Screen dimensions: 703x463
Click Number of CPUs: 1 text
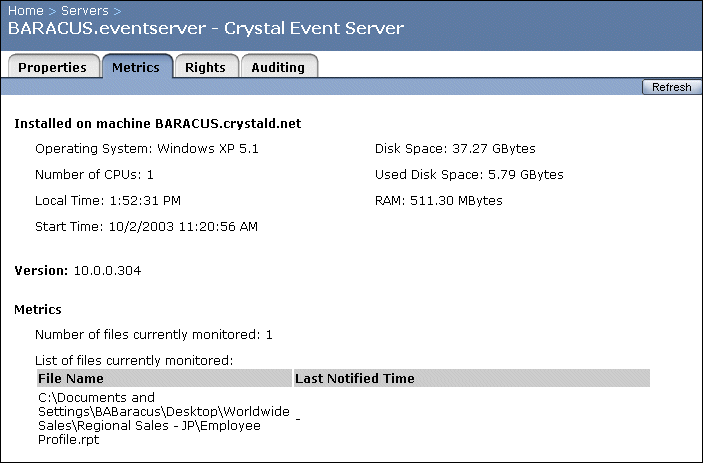coord(94,174)
